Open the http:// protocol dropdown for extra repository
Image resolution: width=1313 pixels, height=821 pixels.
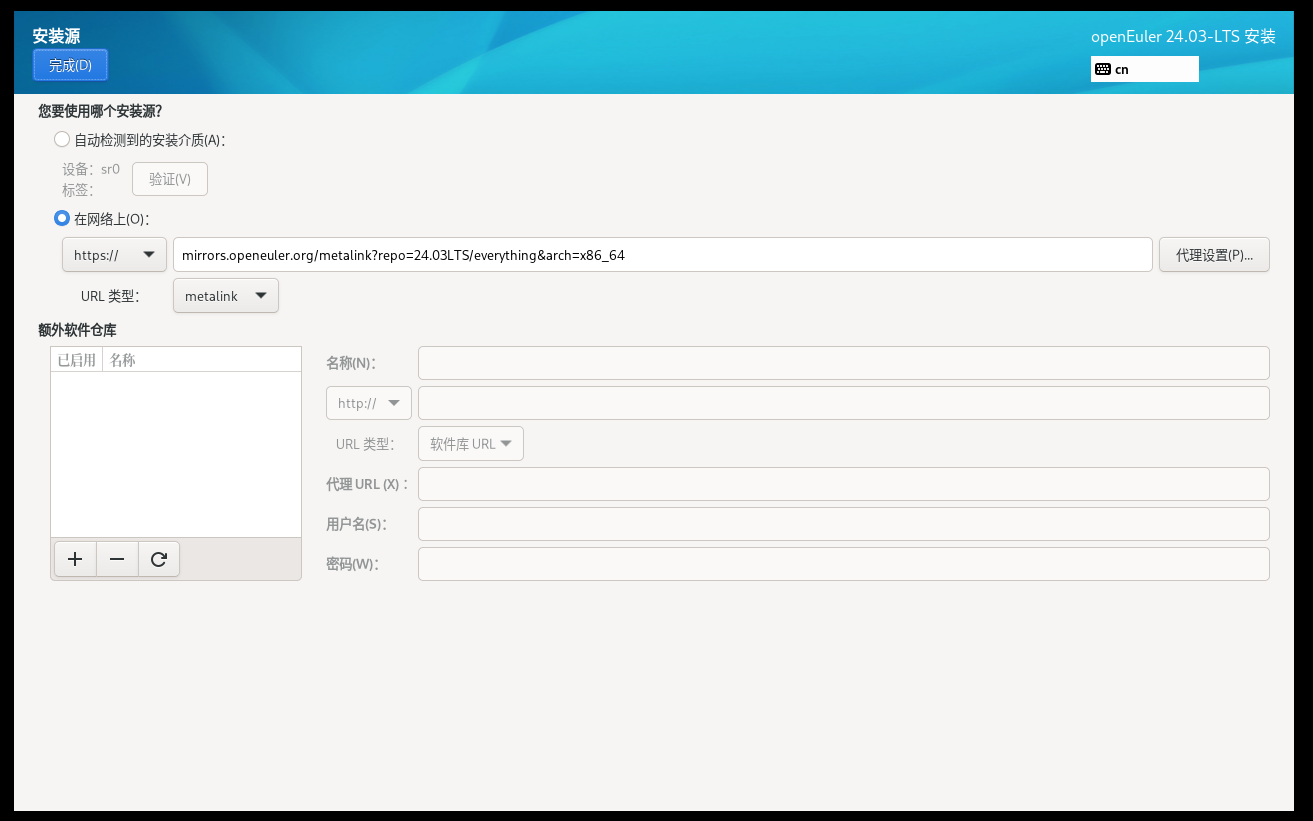[x=369, y=403]
